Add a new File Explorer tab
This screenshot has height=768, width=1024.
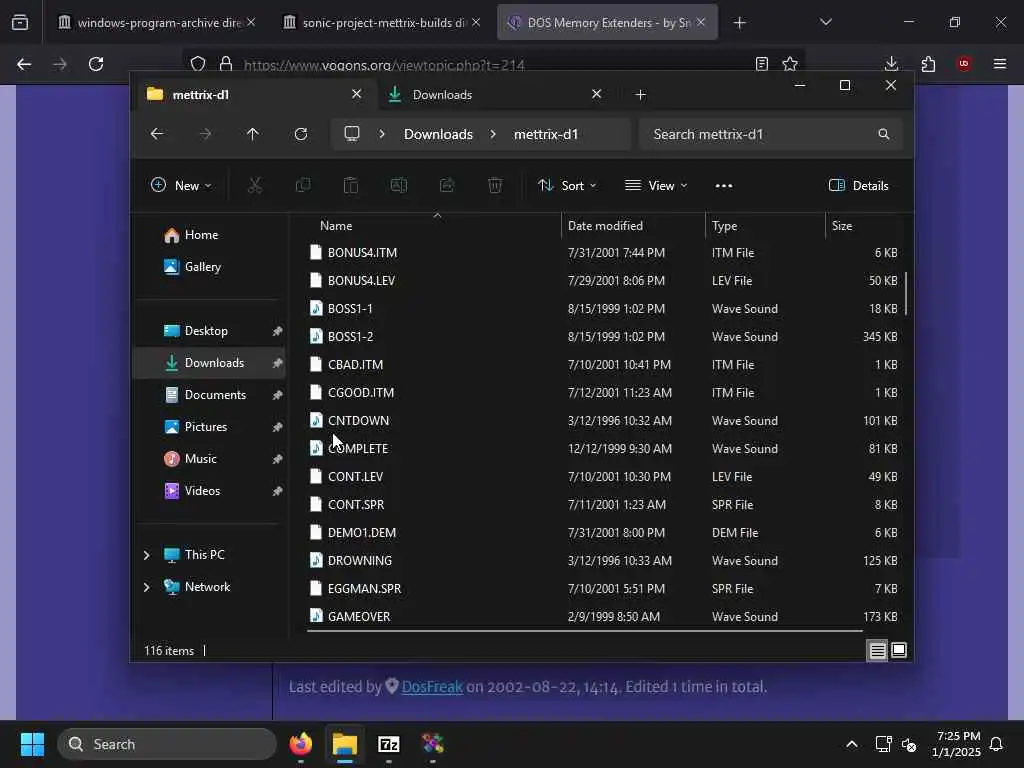[x=641, y=95]
